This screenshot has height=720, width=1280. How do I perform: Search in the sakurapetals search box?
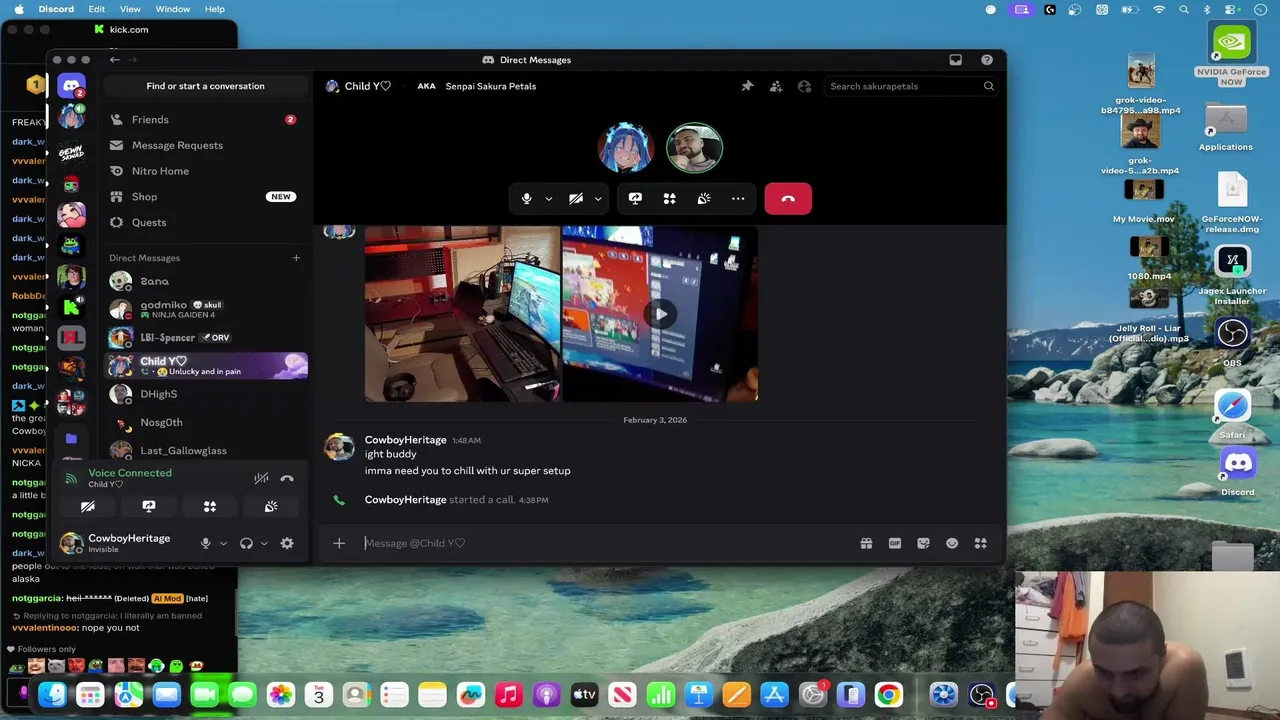click(912, 86)
